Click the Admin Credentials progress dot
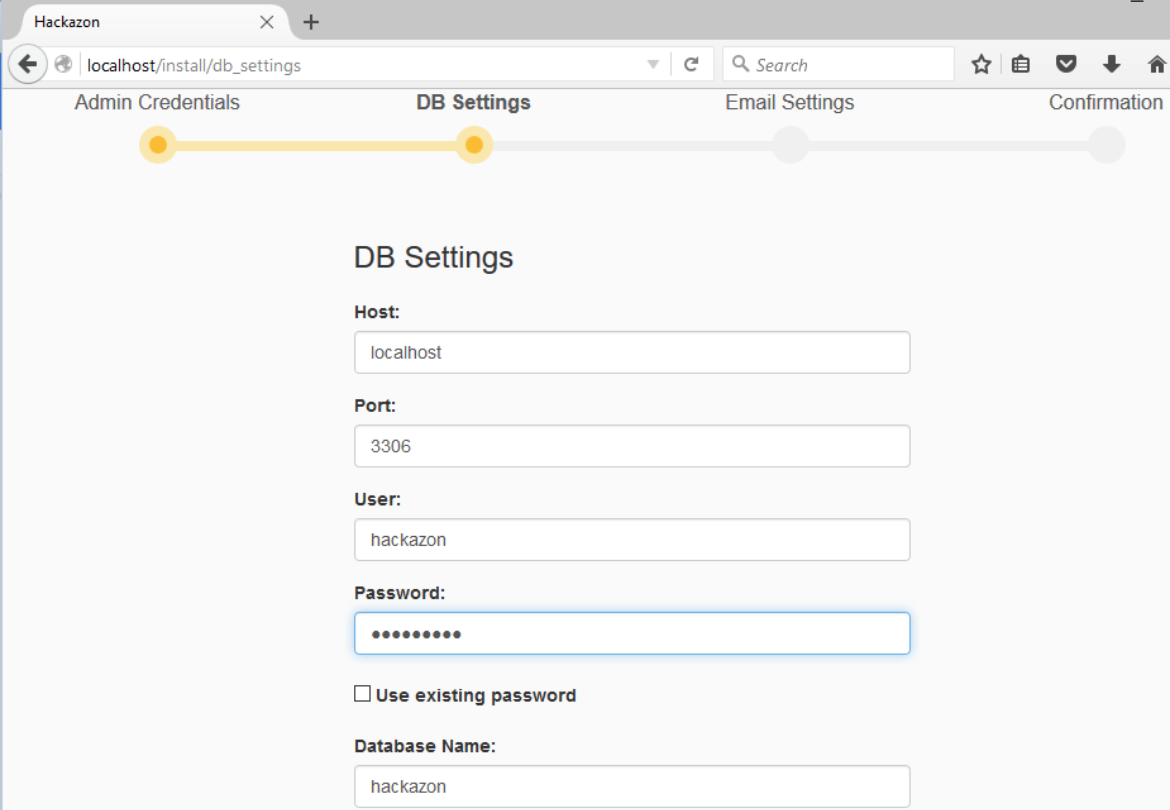Screen dimensions: 1170x810 [x=158, y=145]
